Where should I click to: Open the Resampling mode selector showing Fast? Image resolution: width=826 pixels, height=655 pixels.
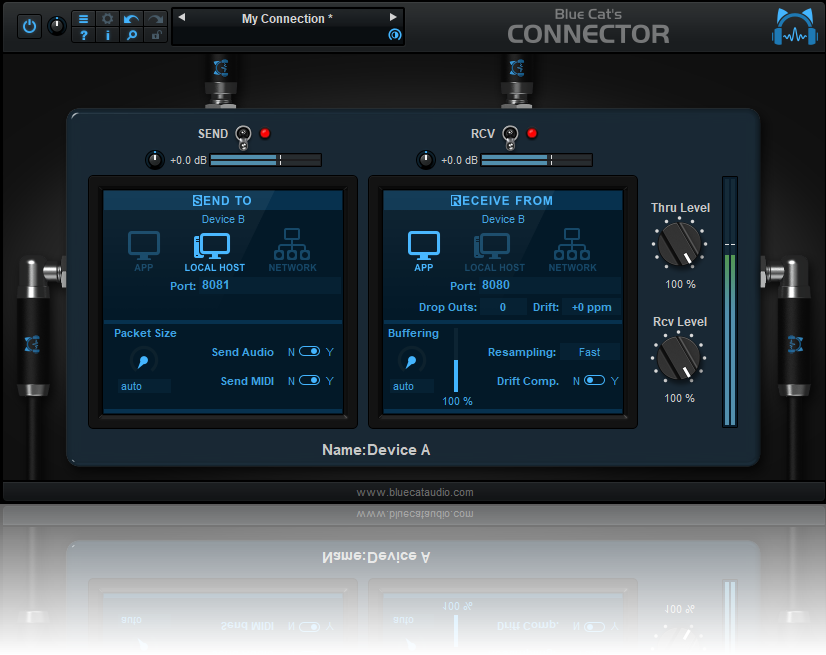589,352
